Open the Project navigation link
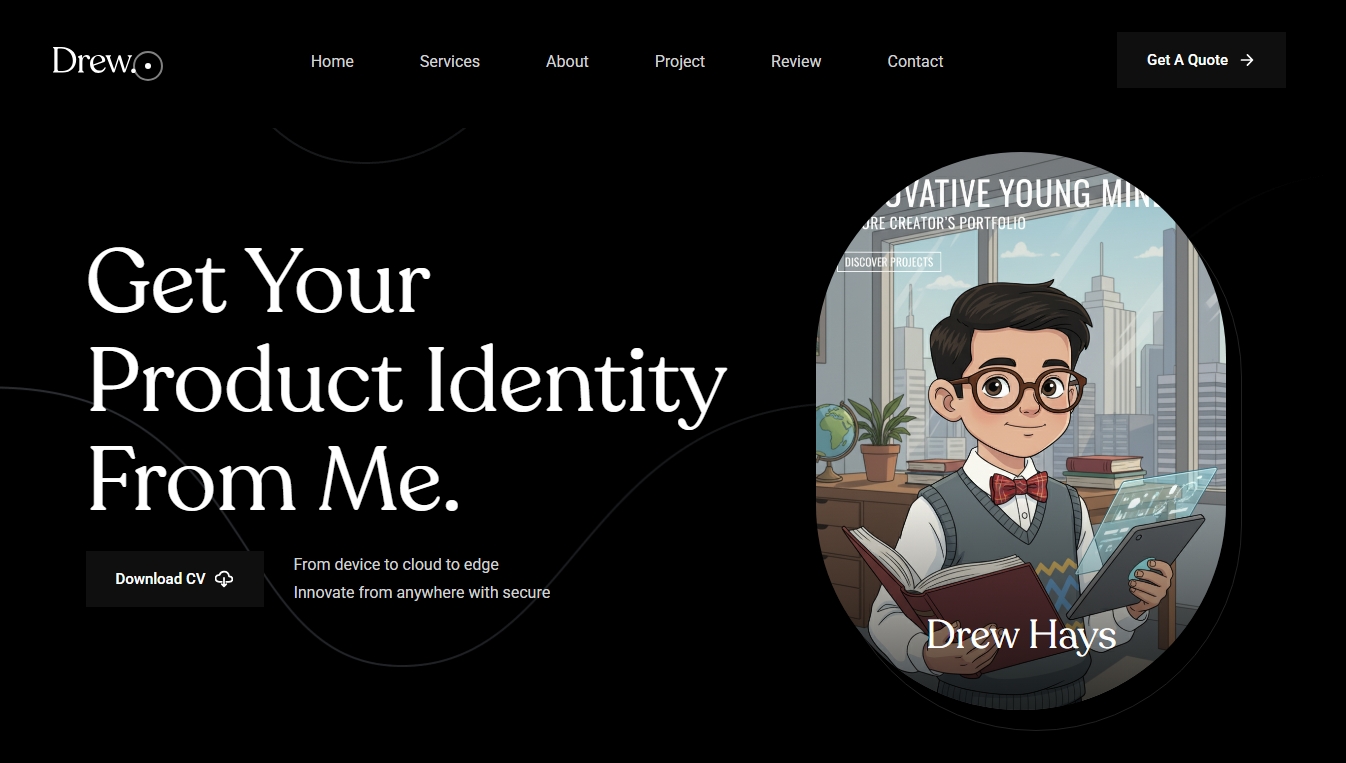The width and height of the screenshot is (1346, 763). coord(680,61)
